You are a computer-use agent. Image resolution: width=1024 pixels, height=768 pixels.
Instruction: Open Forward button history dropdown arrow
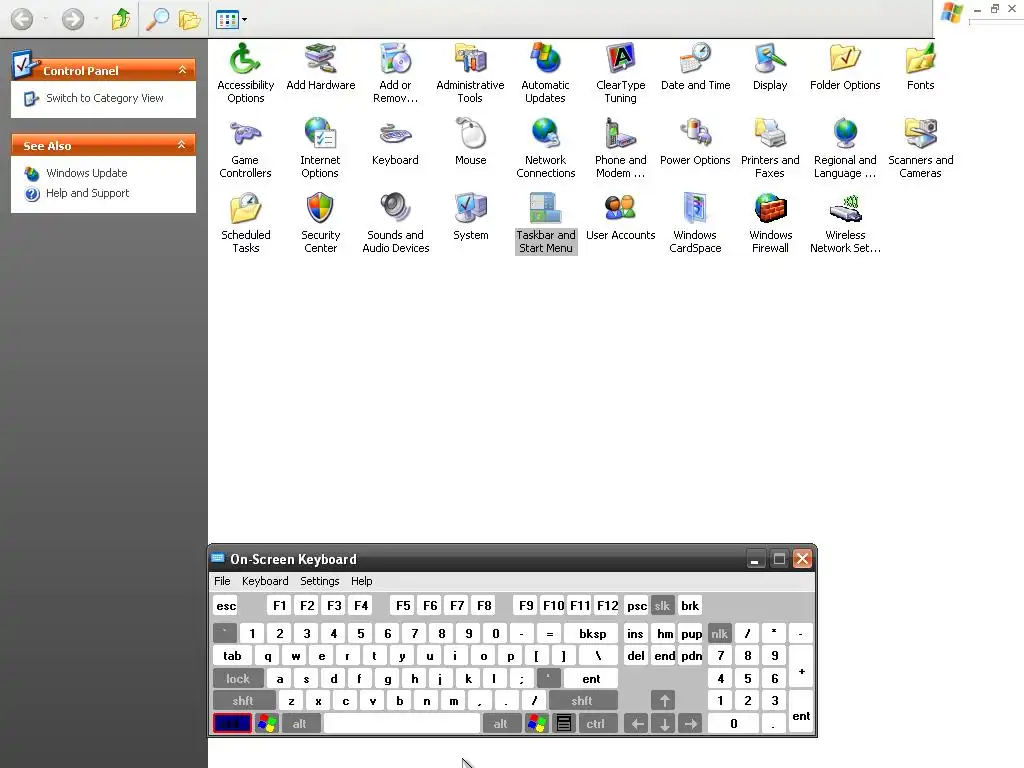click(96, 19)
